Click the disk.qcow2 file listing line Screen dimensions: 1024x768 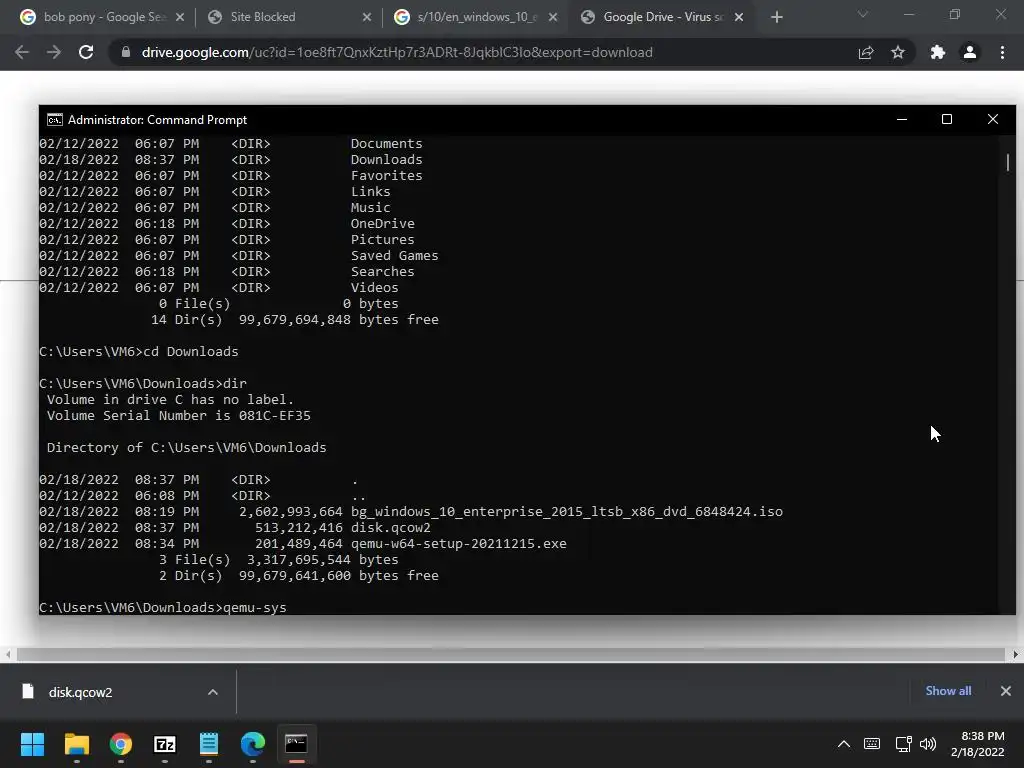pos(235,528)
